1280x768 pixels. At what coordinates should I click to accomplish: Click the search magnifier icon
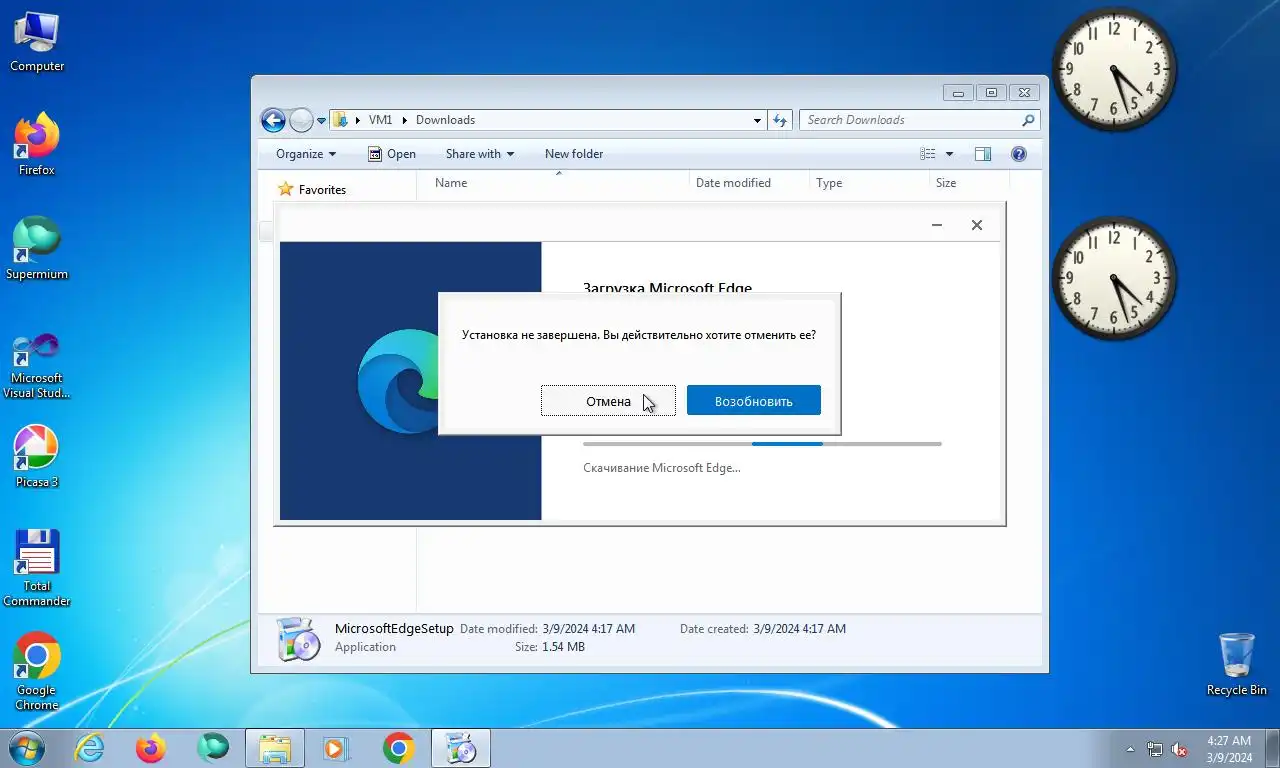[1028, 120]
